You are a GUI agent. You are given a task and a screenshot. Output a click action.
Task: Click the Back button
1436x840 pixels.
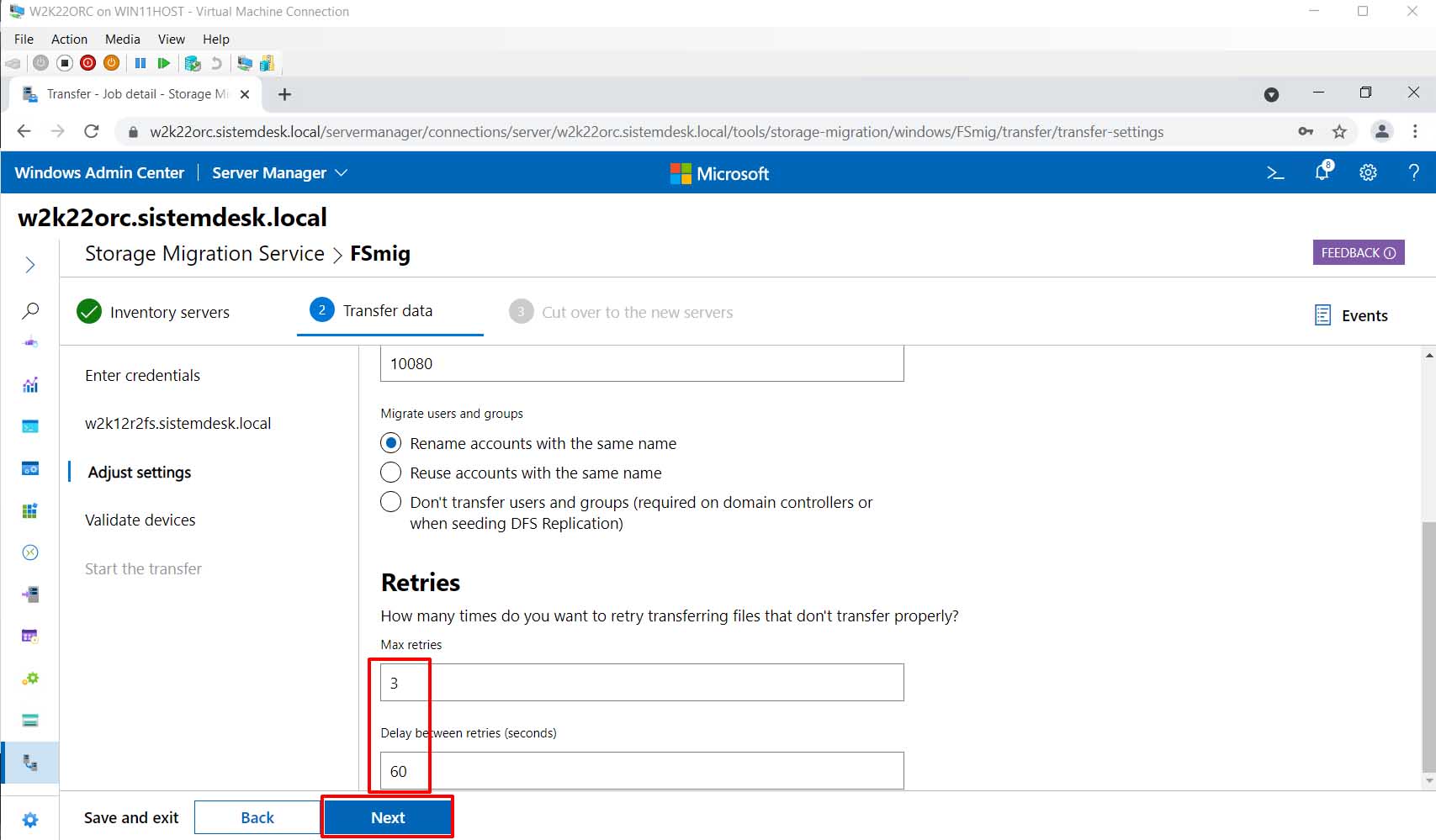(x=257, y=817)
